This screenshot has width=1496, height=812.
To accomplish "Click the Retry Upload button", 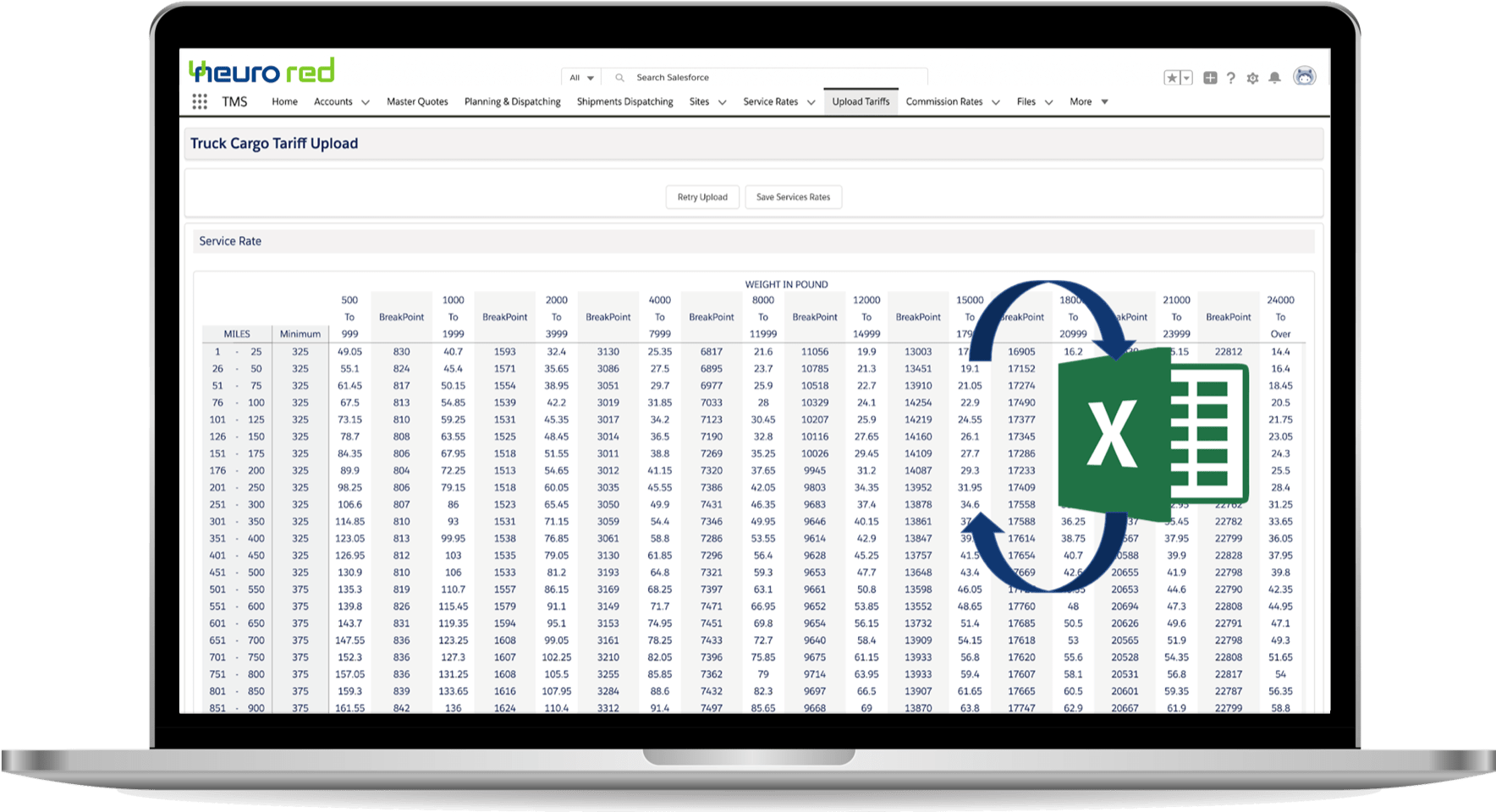I will coord(702,197).
